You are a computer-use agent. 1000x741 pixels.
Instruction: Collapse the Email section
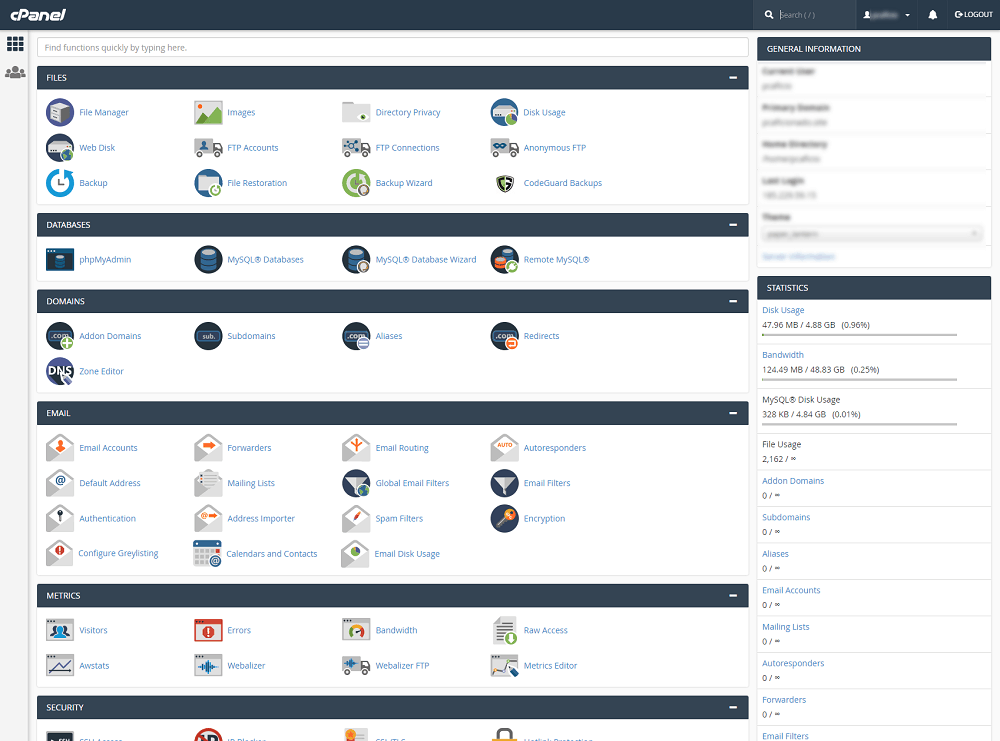[733, 413]
